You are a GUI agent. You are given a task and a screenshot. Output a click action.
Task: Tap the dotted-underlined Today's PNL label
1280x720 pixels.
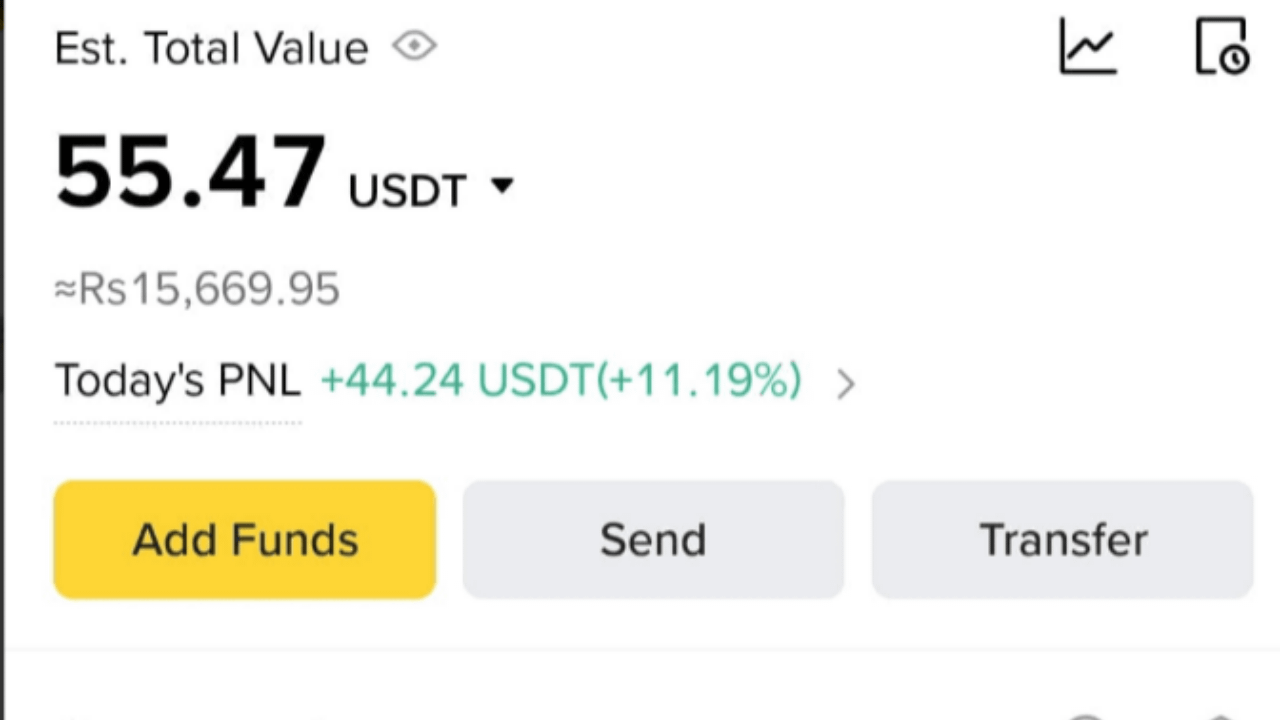pyautogui.click(x=177, y=381)
